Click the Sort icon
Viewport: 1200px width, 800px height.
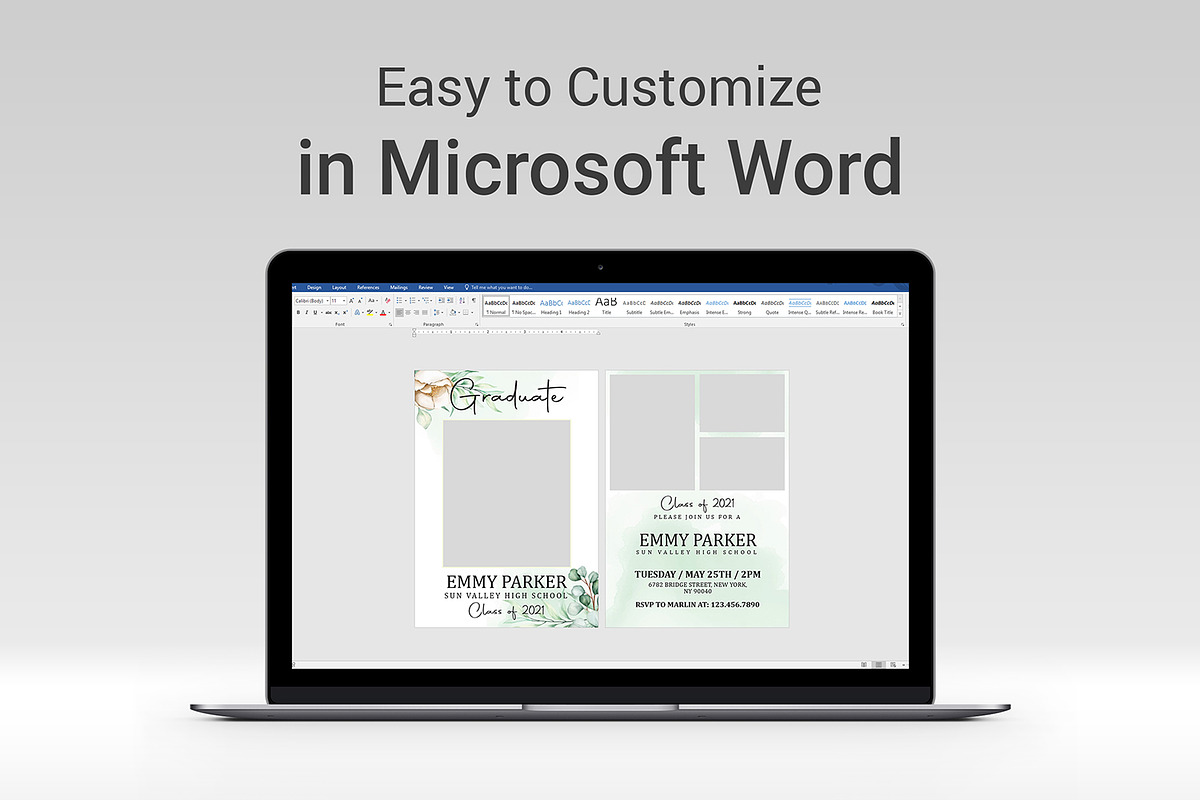coord(462,301)
